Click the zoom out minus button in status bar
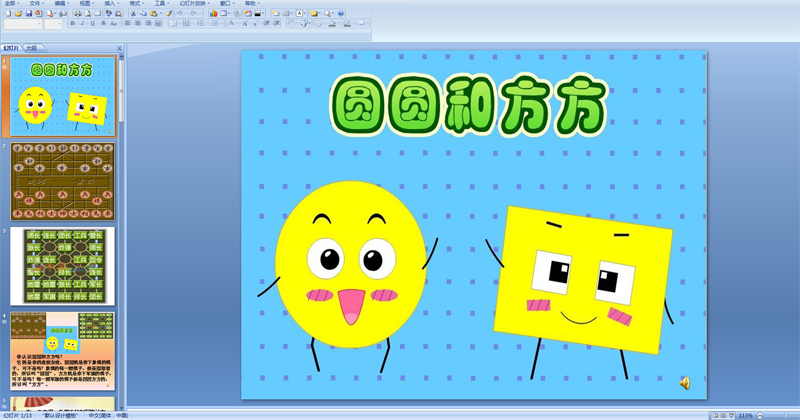The height and width of the screenshot is (420, 800). click(x=760, y=416)
